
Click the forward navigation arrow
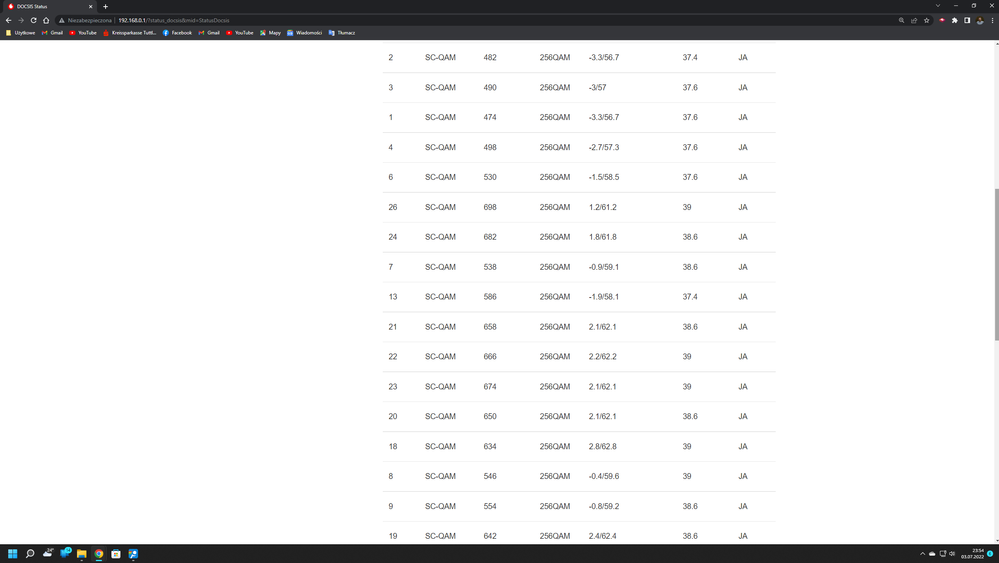[21, 20]
